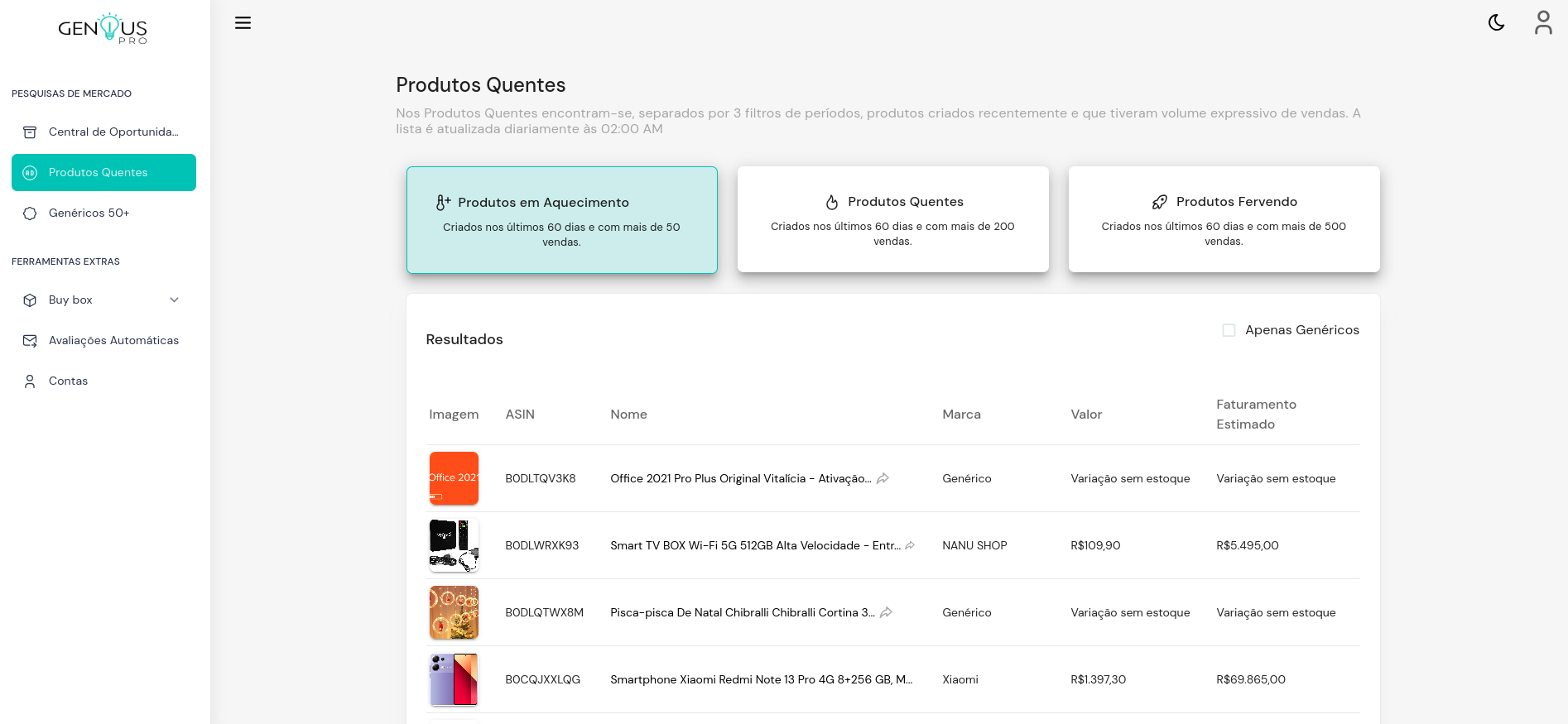The height and width of the screenshot is (724, 1568).
Task: Click the Avaliações Automáticas envelope icon
Action: coord(30,341)
